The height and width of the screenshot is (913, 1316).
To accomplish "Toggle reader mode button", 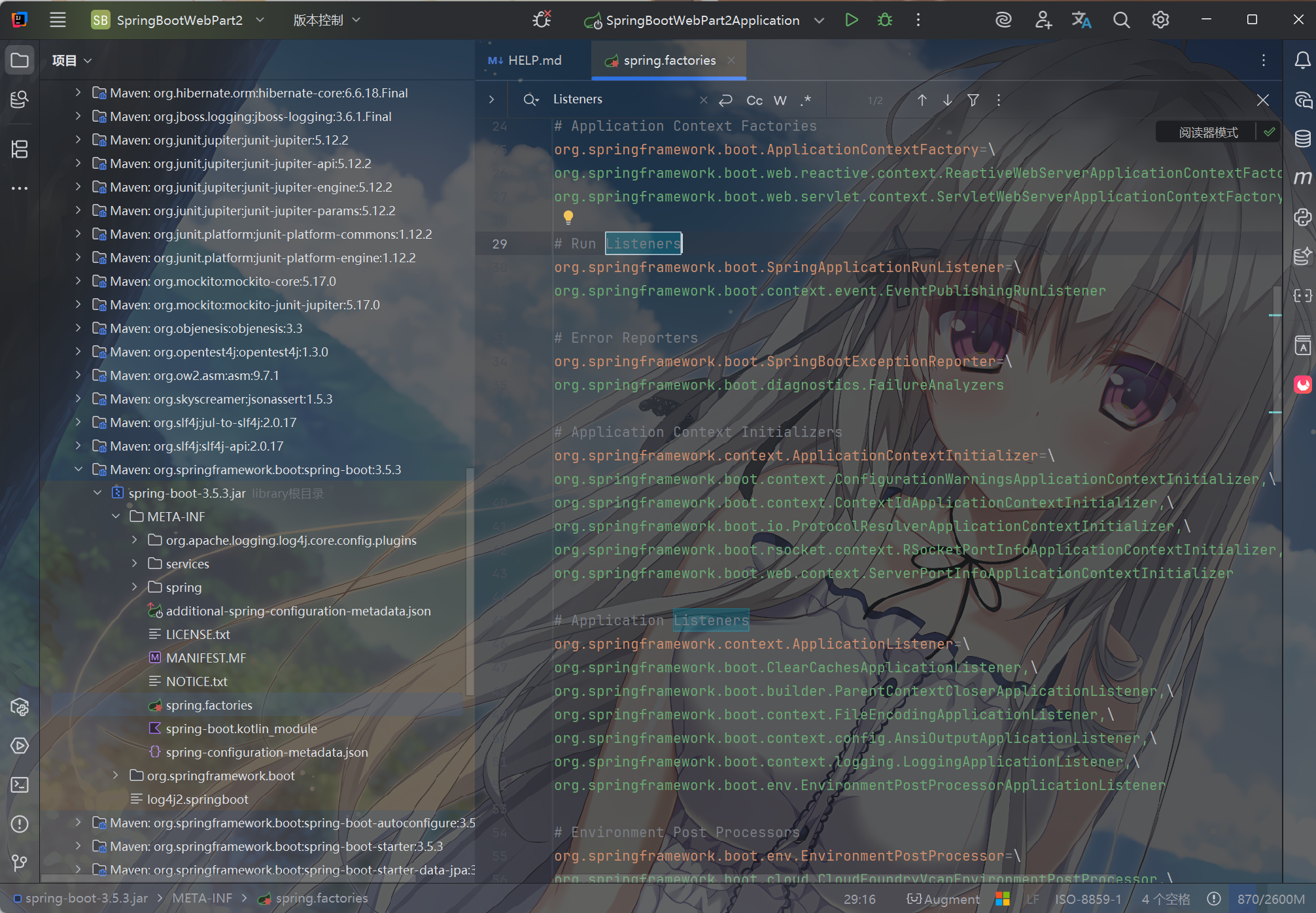I will (x=1207, y=132).
